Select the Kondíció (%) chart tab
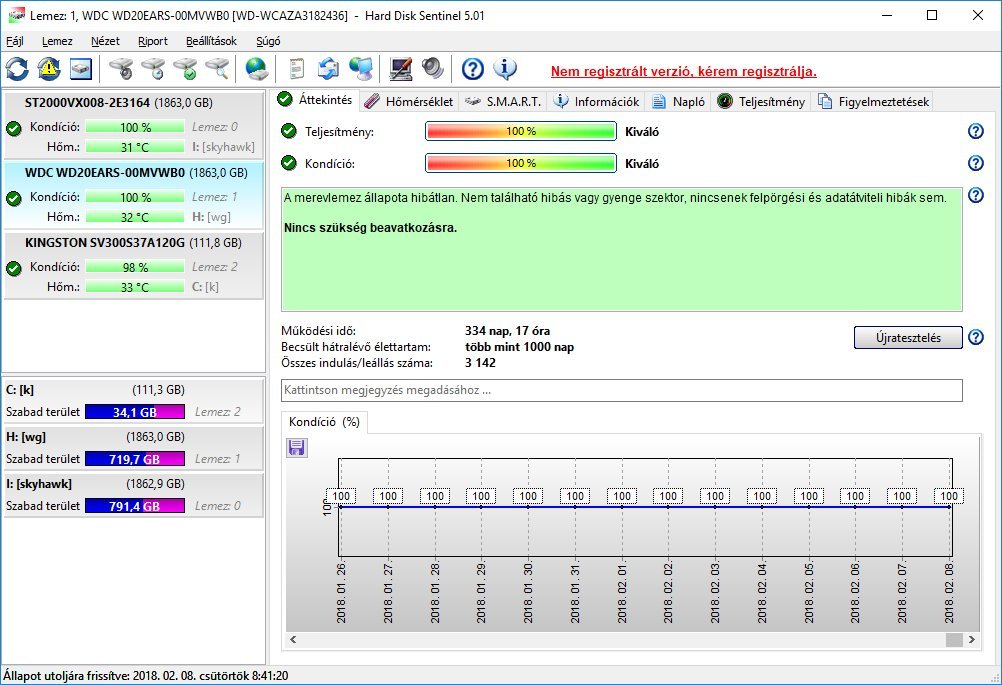This screenshot has height=685, width=1002. pos(324,422)
